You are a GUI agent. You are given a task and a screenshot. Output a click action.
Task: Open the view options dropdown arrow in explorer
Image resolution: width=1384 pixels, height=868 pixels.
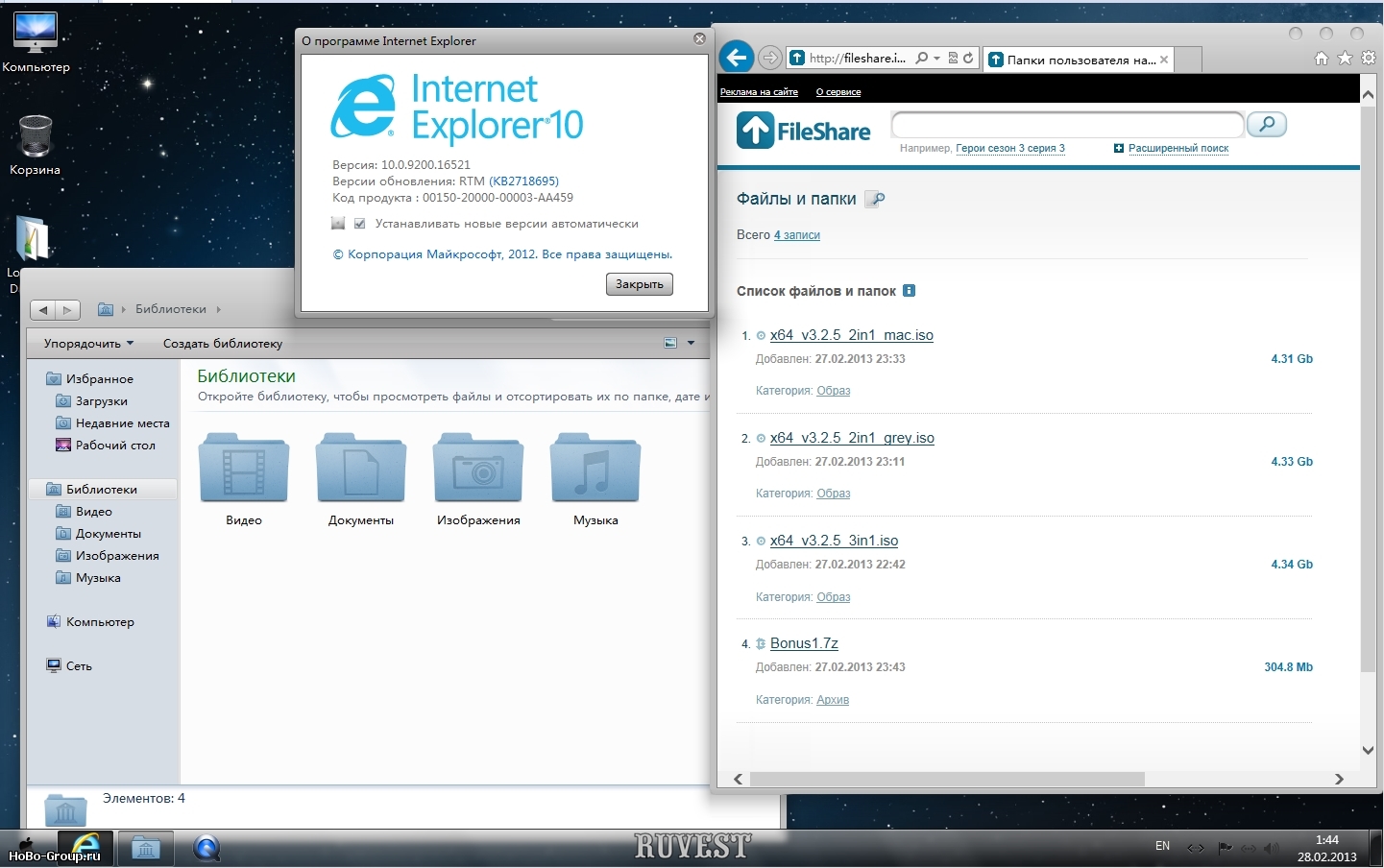click(691, 343)
